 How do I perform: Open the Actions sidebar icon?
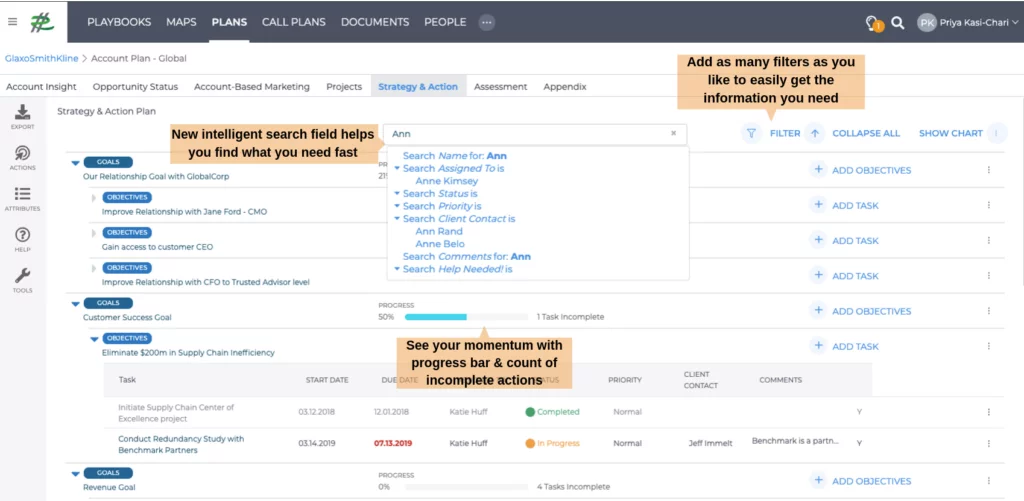22,157
